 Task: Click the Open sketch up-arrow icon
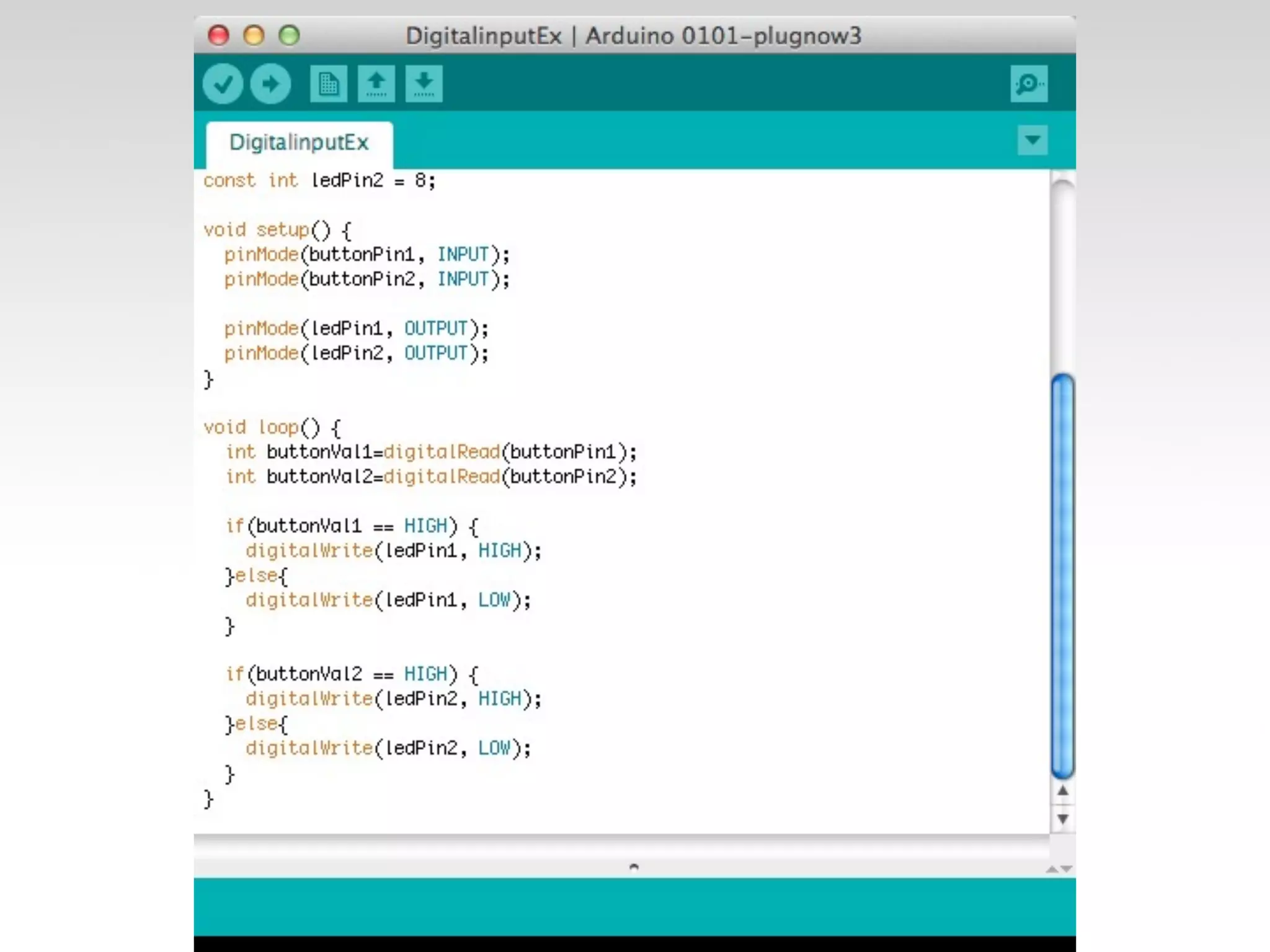[376, 84]
